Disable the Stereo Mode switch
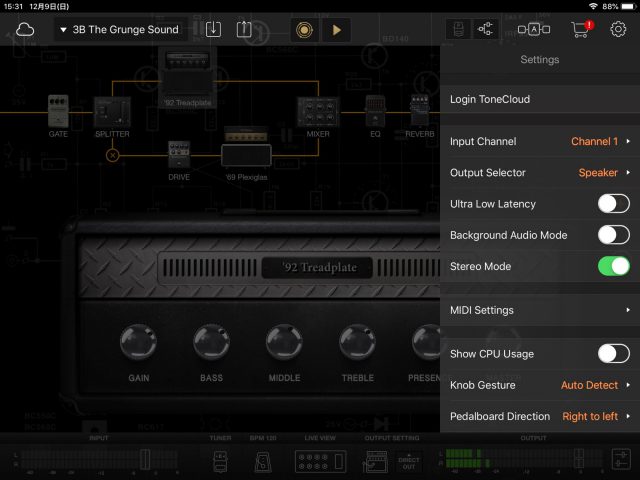Screen dimensions: 640x480 click(613, 266)
